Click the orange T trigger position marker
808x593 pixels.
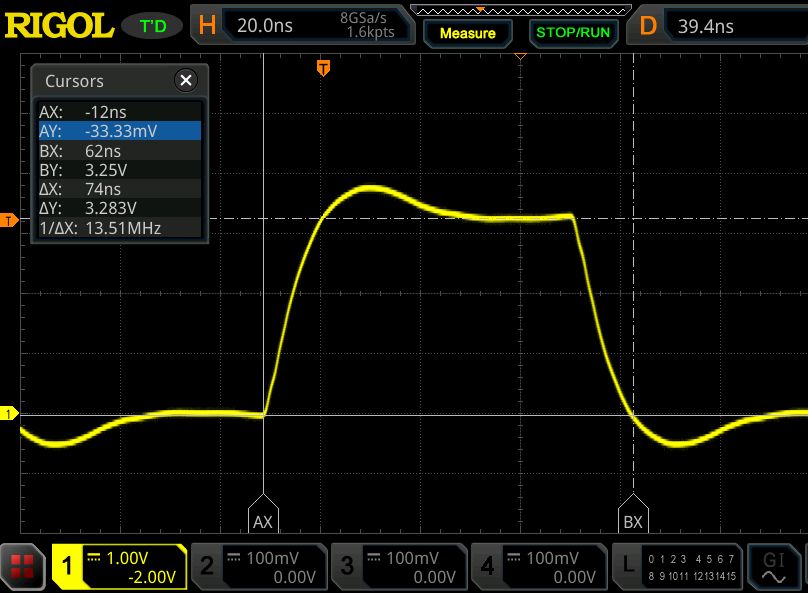point(323,67)
